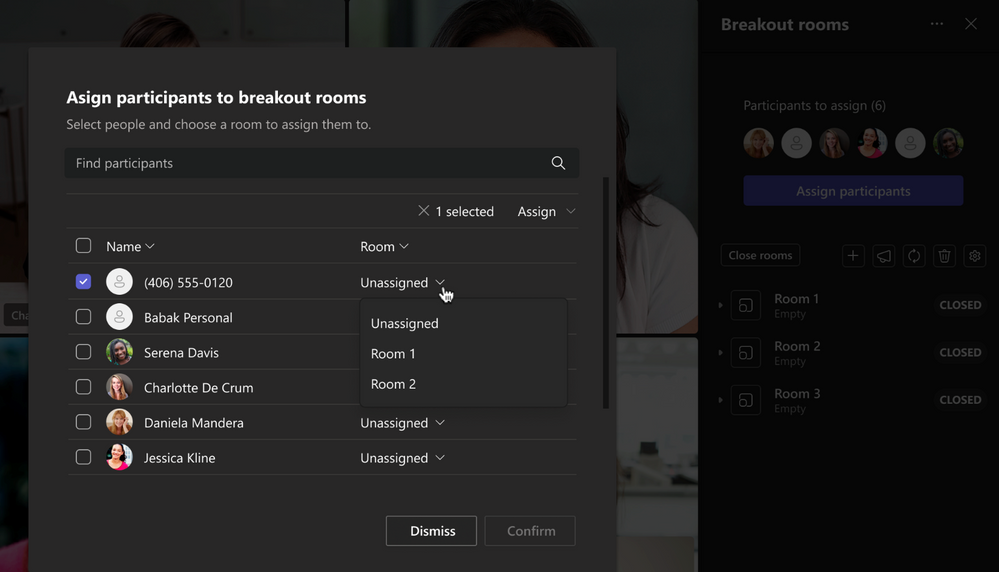
Task: Uncheck the (406) 555-0120 participant checkbox
Action: coord(83,282)
